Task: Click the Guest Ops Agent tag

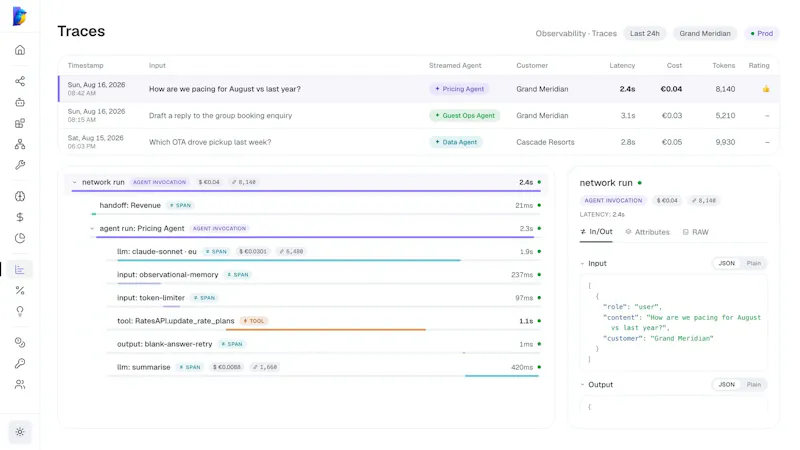Action: click(464, 115)
